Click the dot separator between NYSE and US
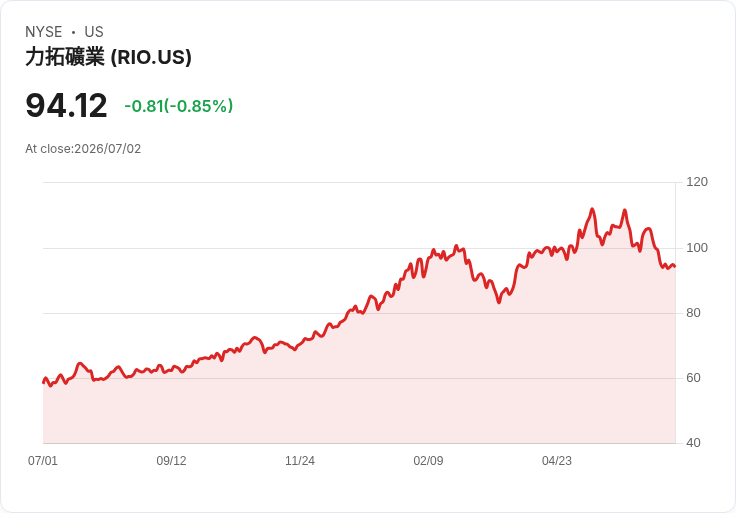Viewport: 736px width, 513px height. [73, 32]
